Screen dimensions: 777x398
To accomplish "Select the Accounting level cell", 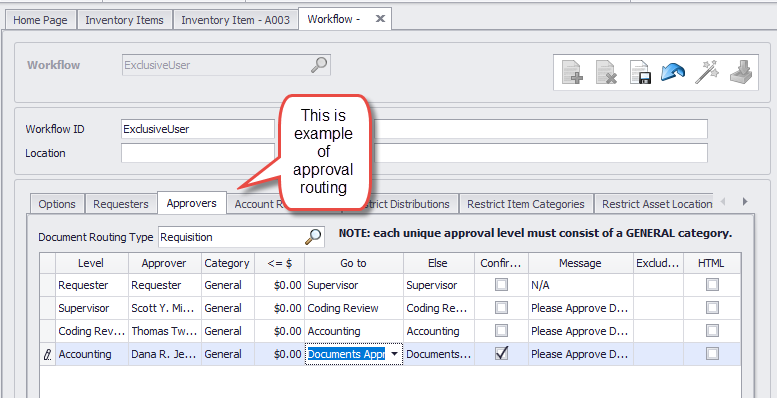I will tap(92, 354).
